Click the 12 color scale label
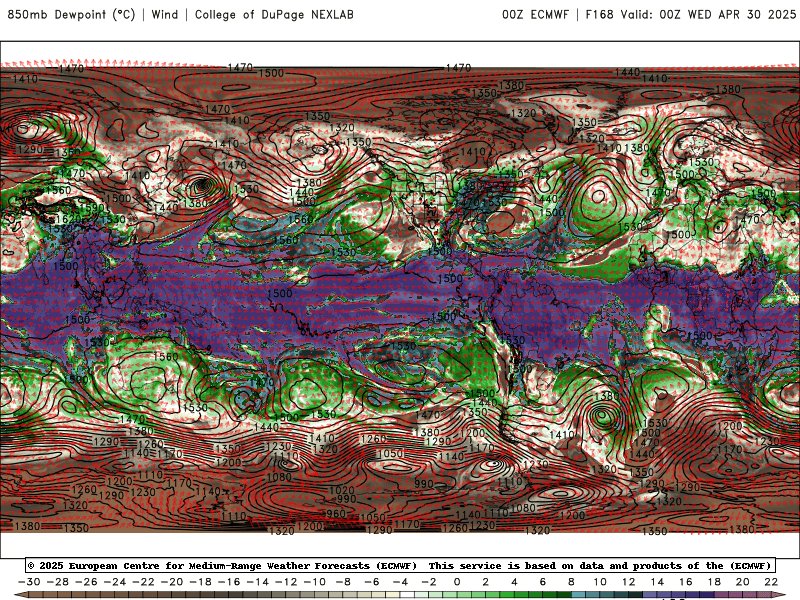 [x=629, y=582]
